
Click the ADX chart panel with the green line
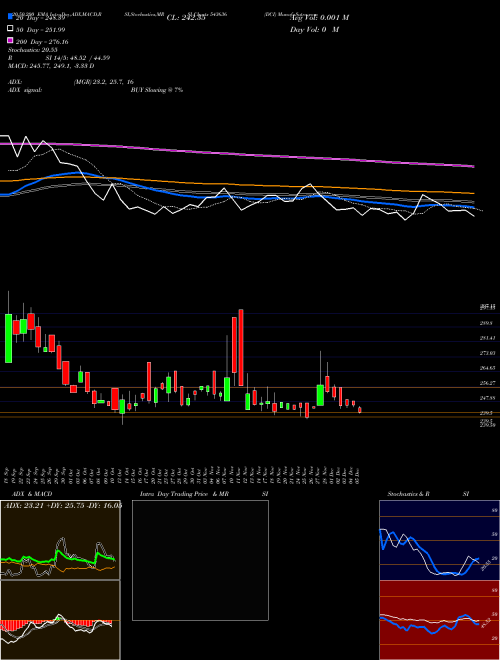60,540
